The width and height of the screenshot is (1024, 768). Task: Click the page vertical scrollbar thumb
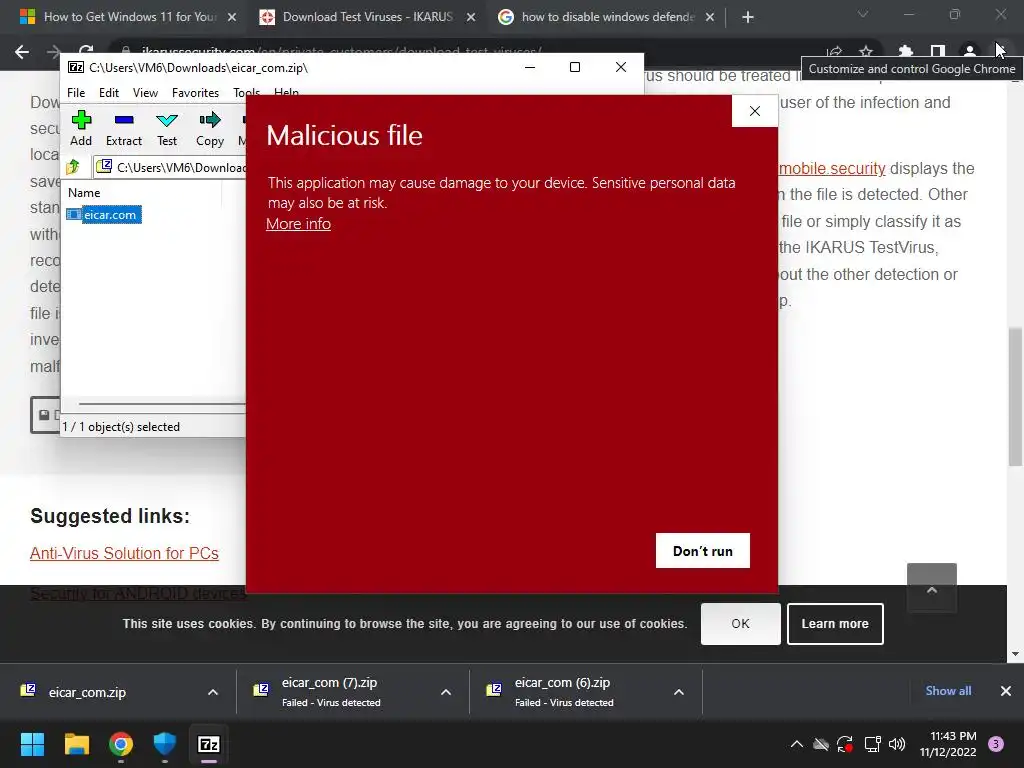tap(1015, 397)
